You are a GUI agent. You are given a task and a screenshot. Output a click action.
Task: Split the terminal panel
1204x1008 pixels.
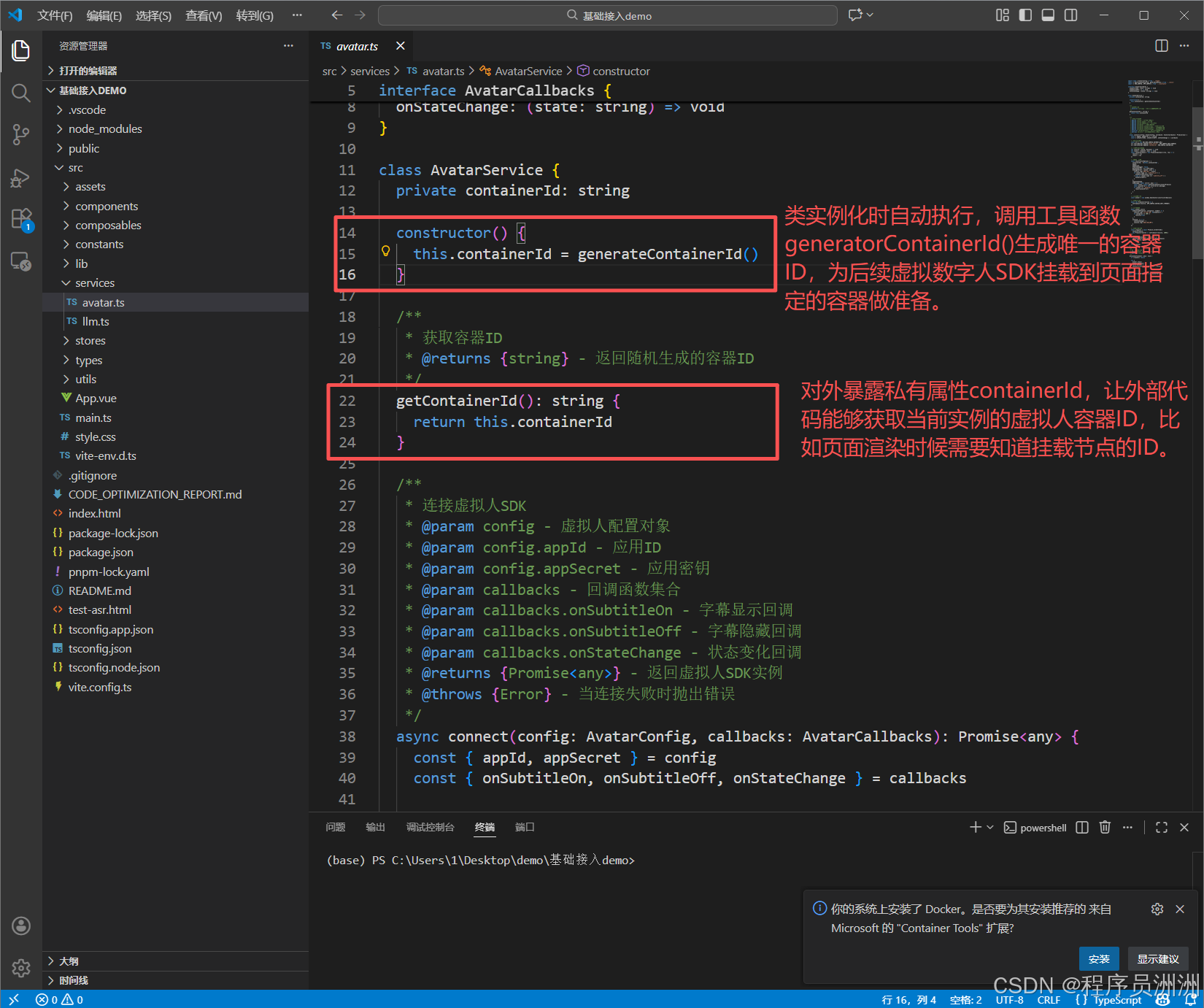(x=1082, y=827)
